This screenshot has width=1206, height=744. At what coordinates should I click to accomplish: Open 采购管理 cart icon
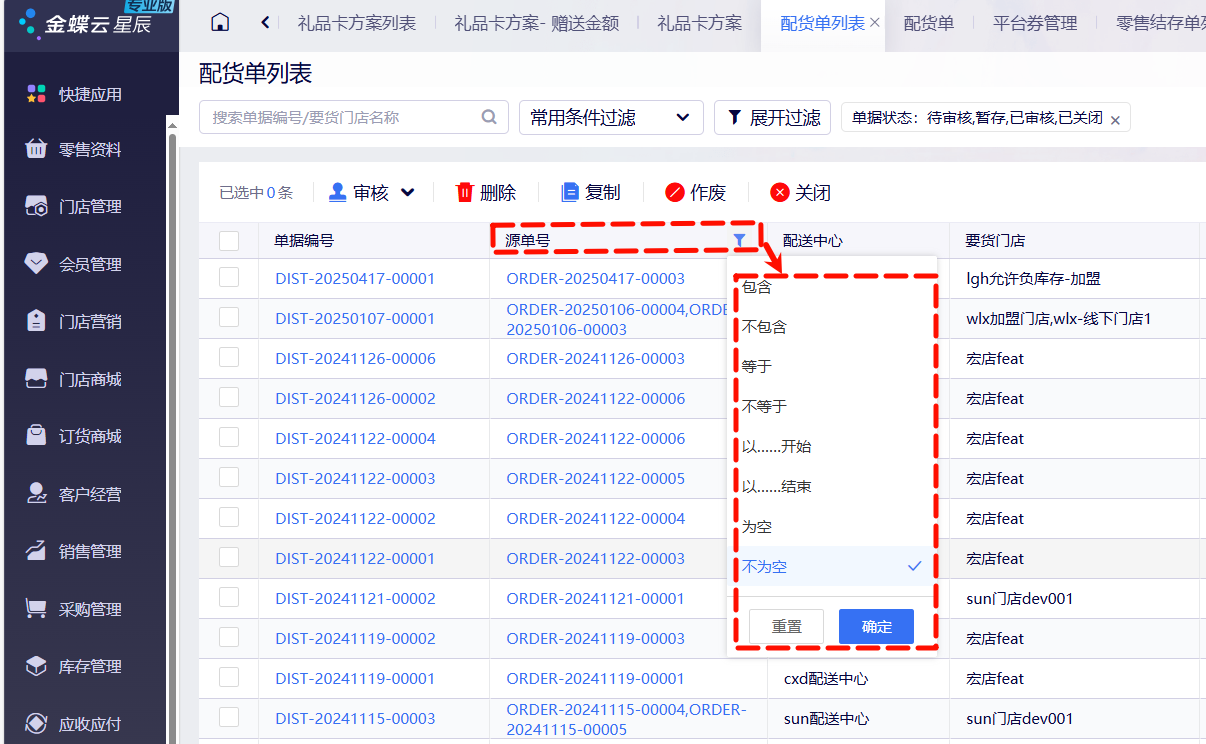[x=36, y=609]
